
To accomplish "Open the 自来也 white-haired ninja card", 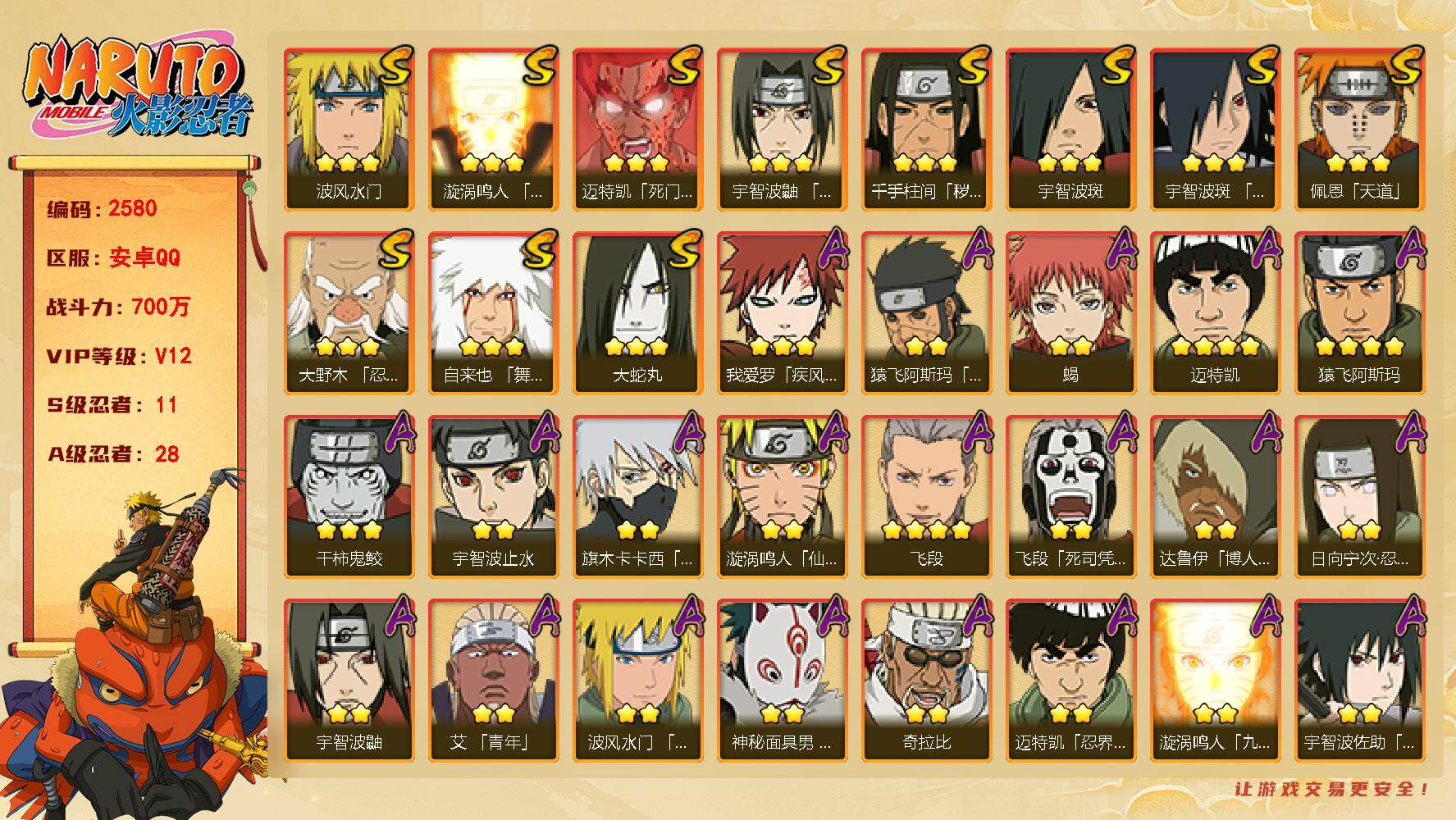I will 493,313.
